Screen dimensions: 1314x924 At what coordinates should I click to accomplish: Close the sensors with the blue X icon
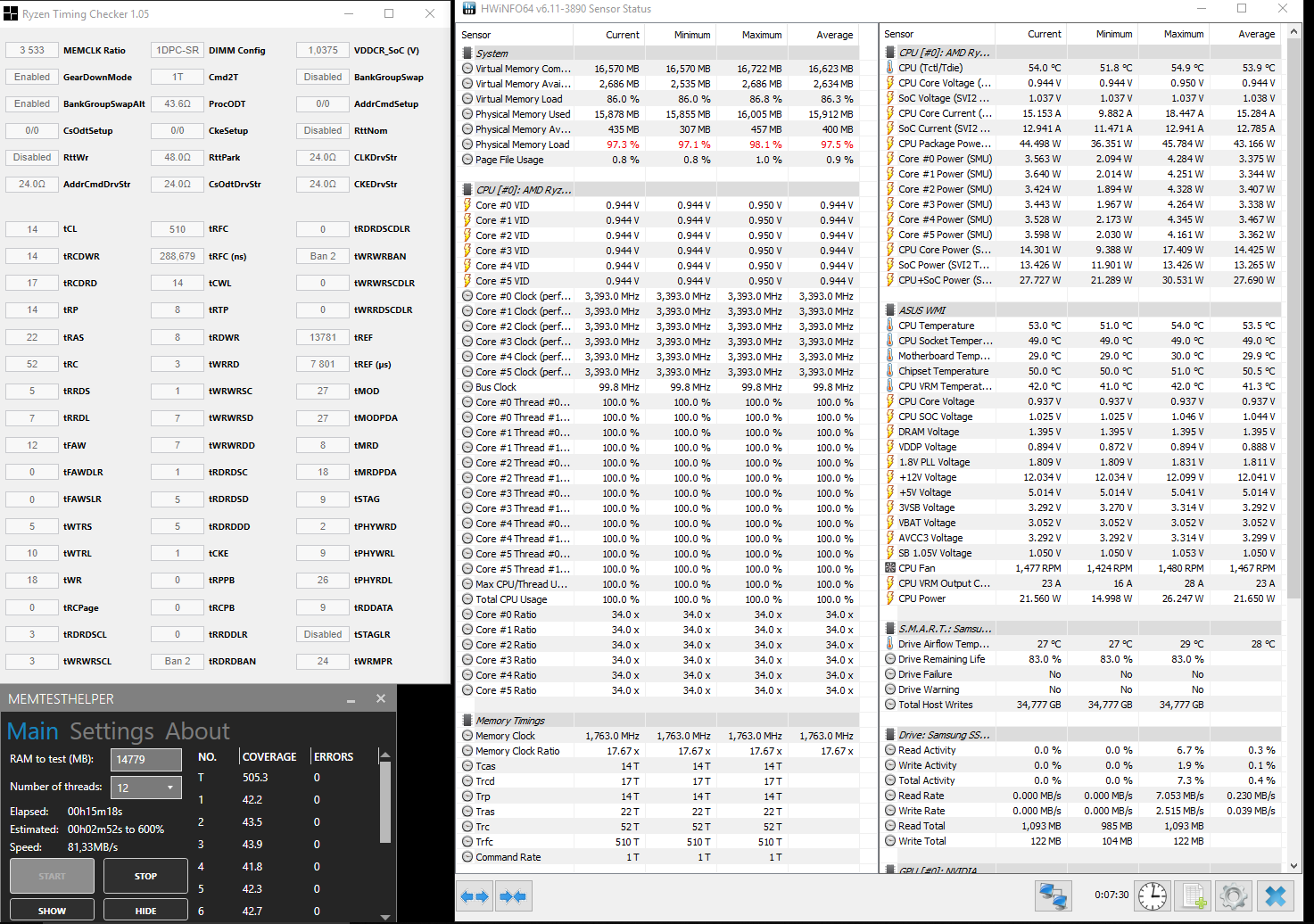click(1276, 895)
